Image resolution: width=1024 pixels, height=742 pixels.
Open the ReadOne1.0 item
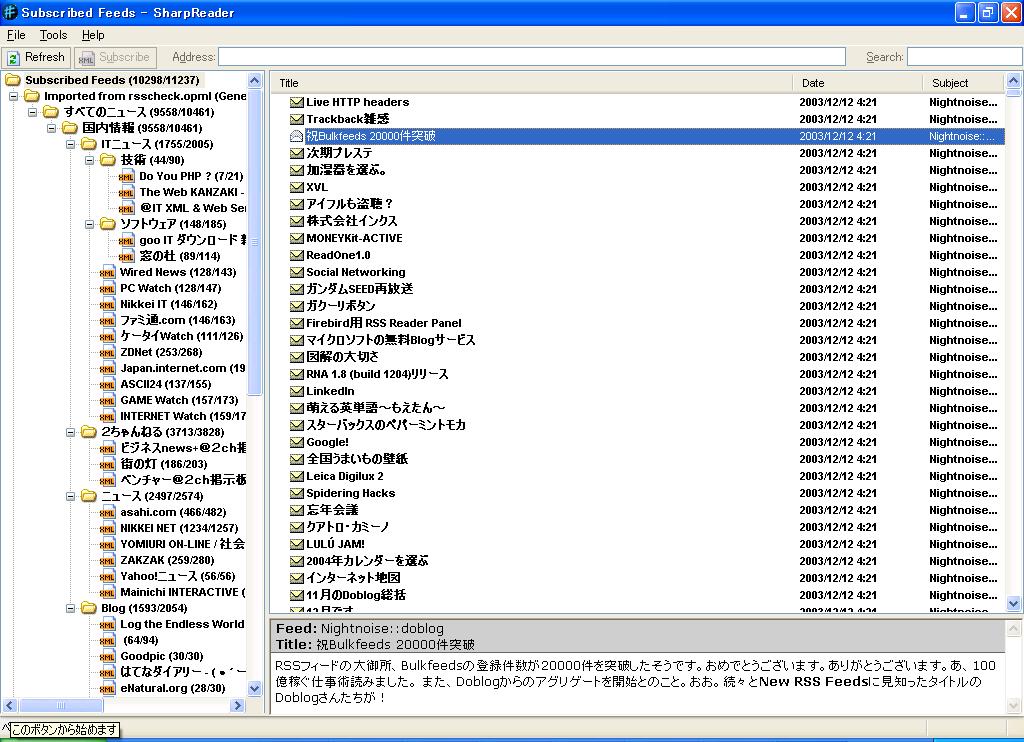[x=338, y=255]
